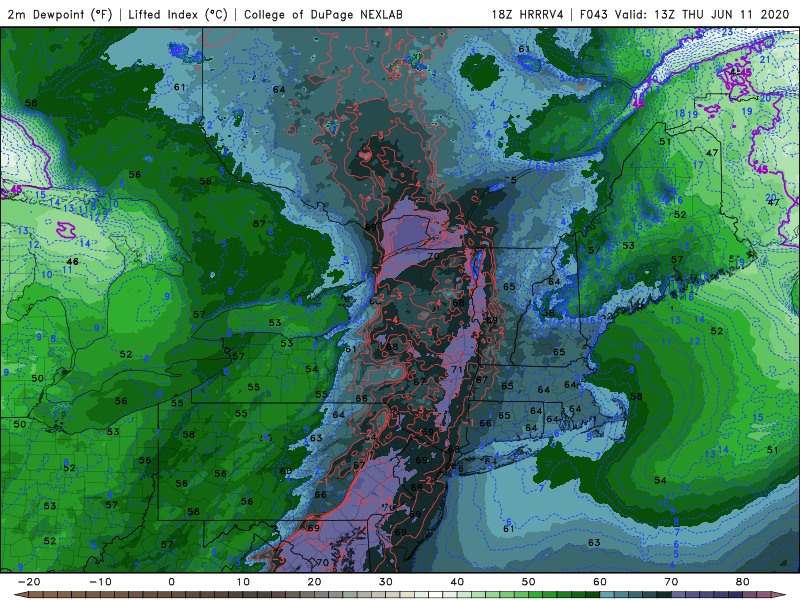Viewport: 800px width, 600px height.
Task: Click the '71' dewpoint value on map
Action: pyautogui.click(x=457, y=369)
